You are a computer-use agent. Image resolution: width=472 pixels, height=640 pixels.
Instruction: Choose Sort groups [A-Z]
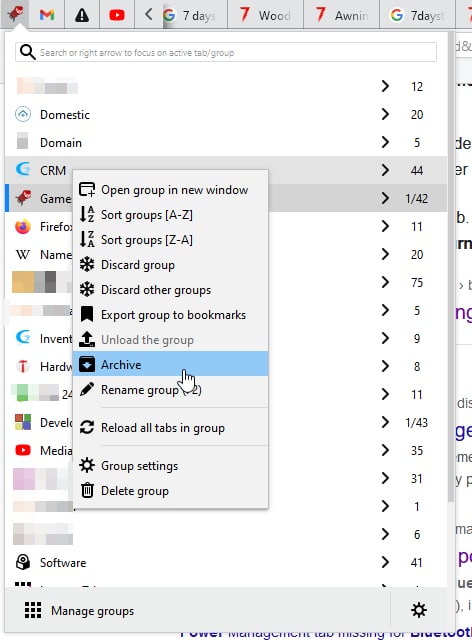point(171,215)
